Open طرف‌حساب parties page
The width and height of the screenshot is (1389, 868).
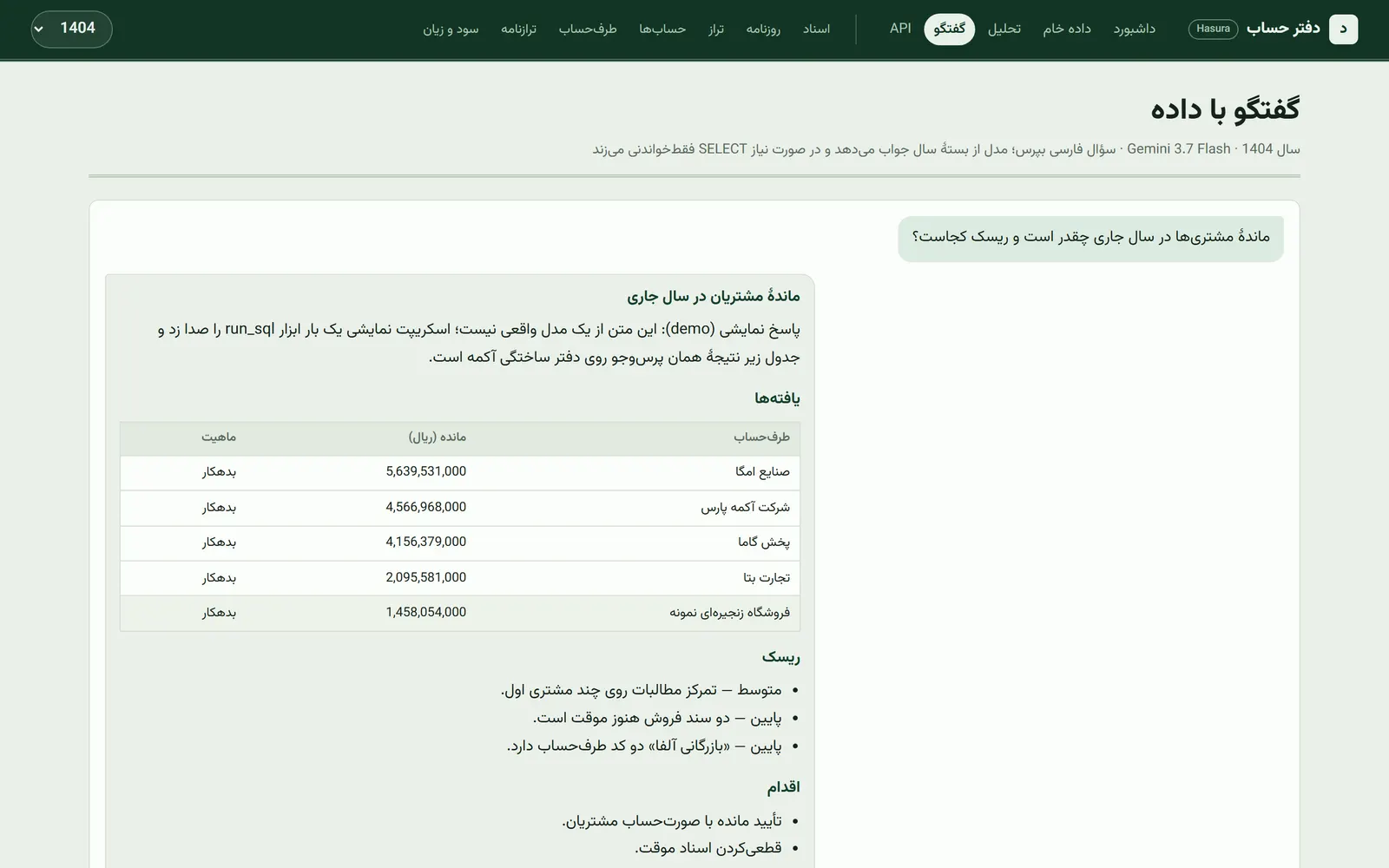(588, 29)
